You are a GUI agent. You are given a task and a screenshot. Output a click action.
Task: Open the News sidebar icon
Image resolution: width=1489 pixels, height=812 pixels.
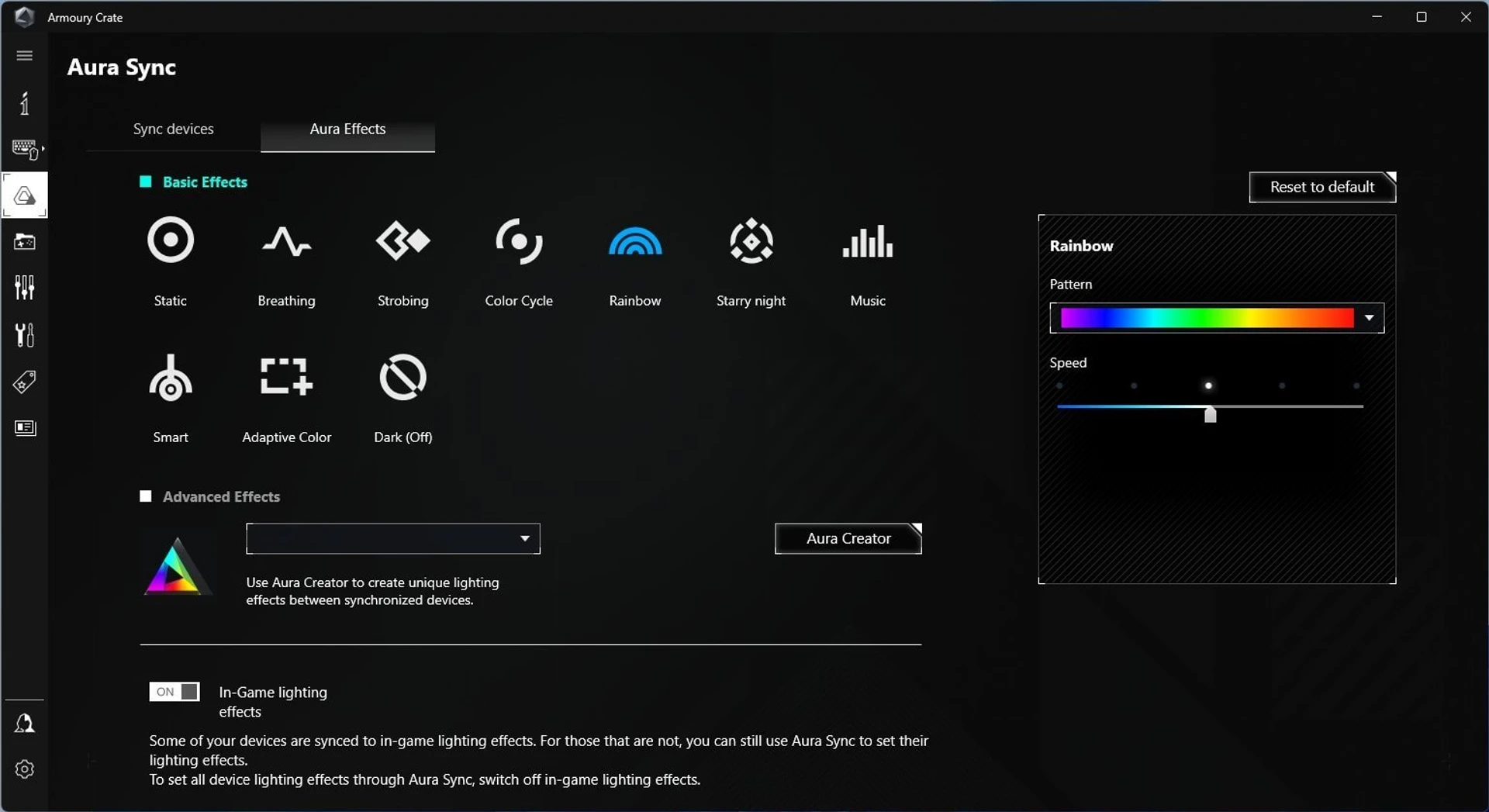click(25, 428)
